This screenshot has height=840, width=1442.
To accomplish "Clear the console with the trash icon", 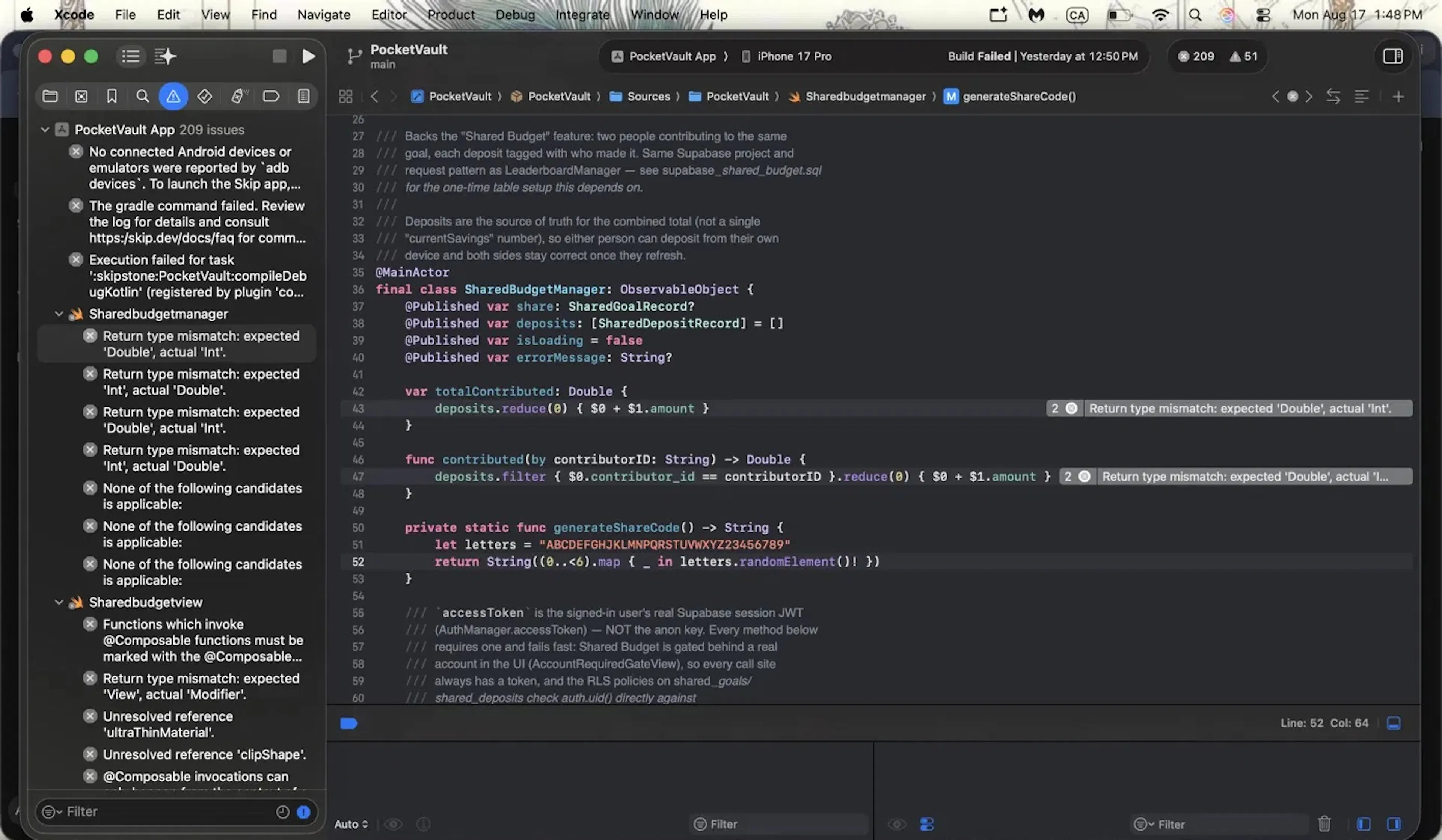I will pos(1324,824).
